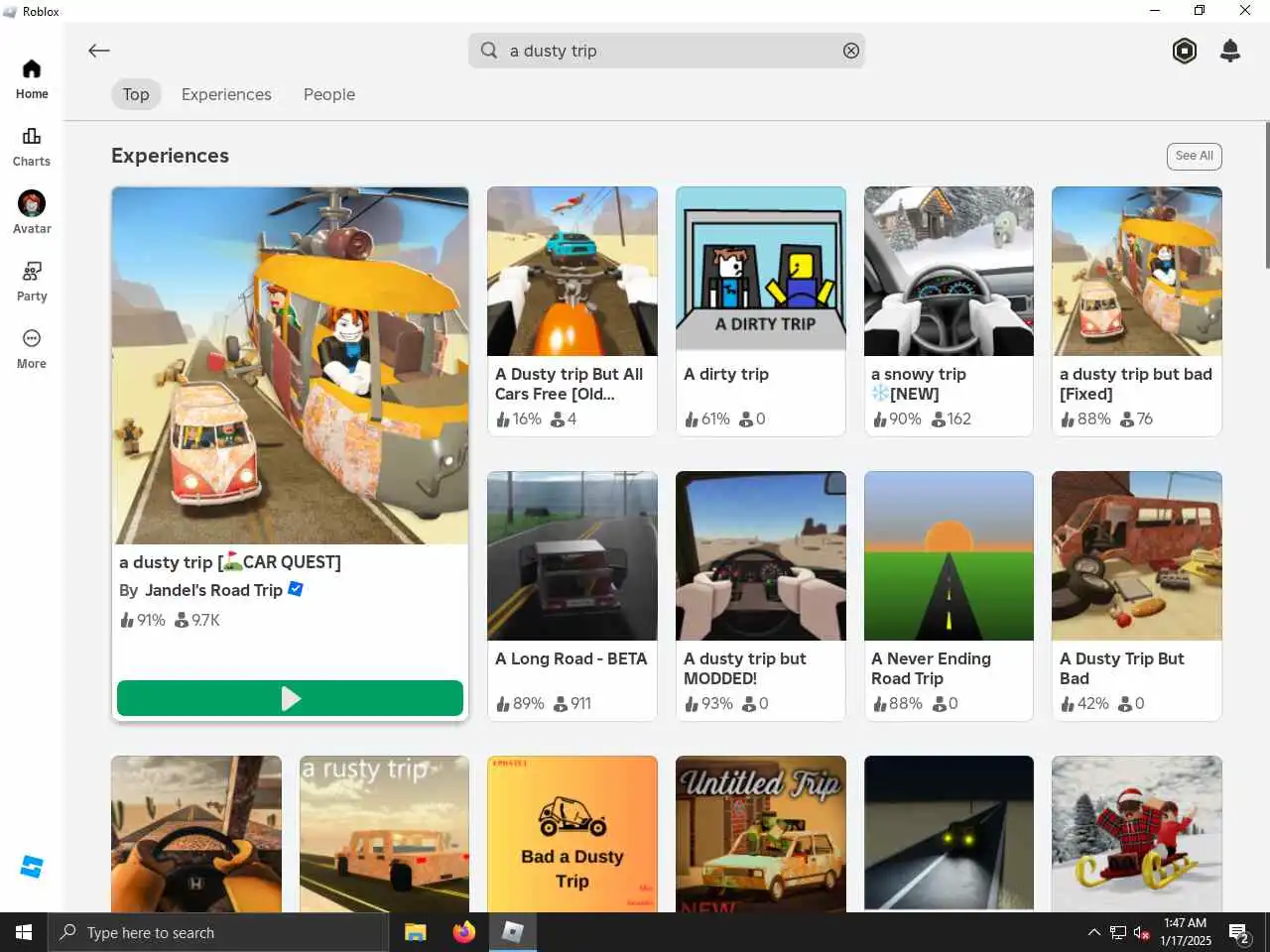Open the Windows notification center

pyautogui.click(x=1239, y=932)
